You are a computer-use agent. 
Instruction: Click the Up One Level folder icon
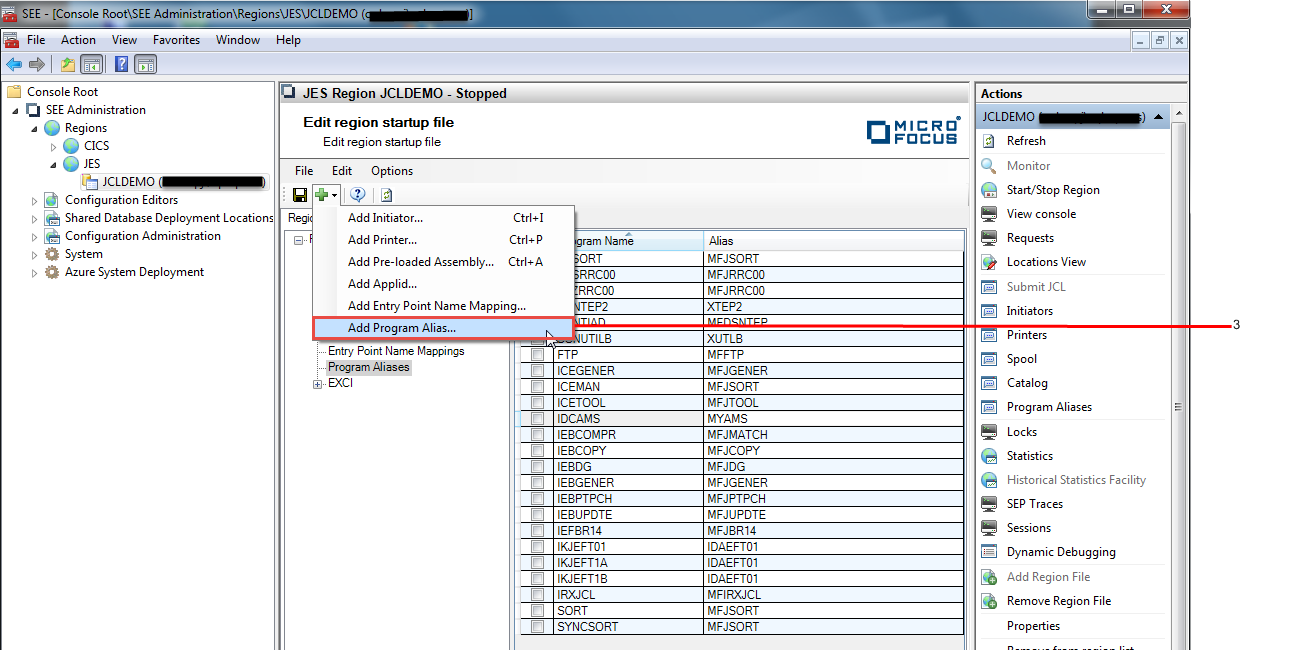coord(67,65)
